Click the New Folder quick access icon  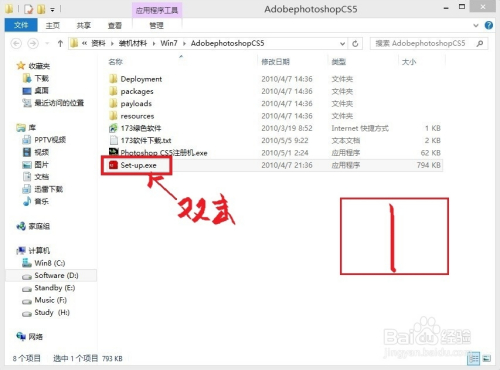click(x=41, y=9)
